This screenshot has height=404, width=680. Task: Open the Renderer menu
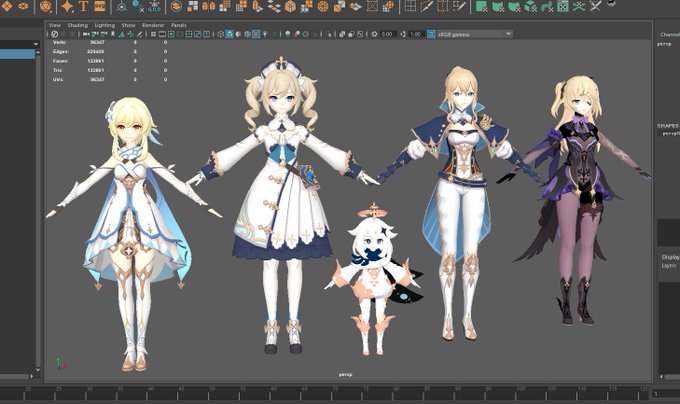pyautogui.click(x=153, y=25)
